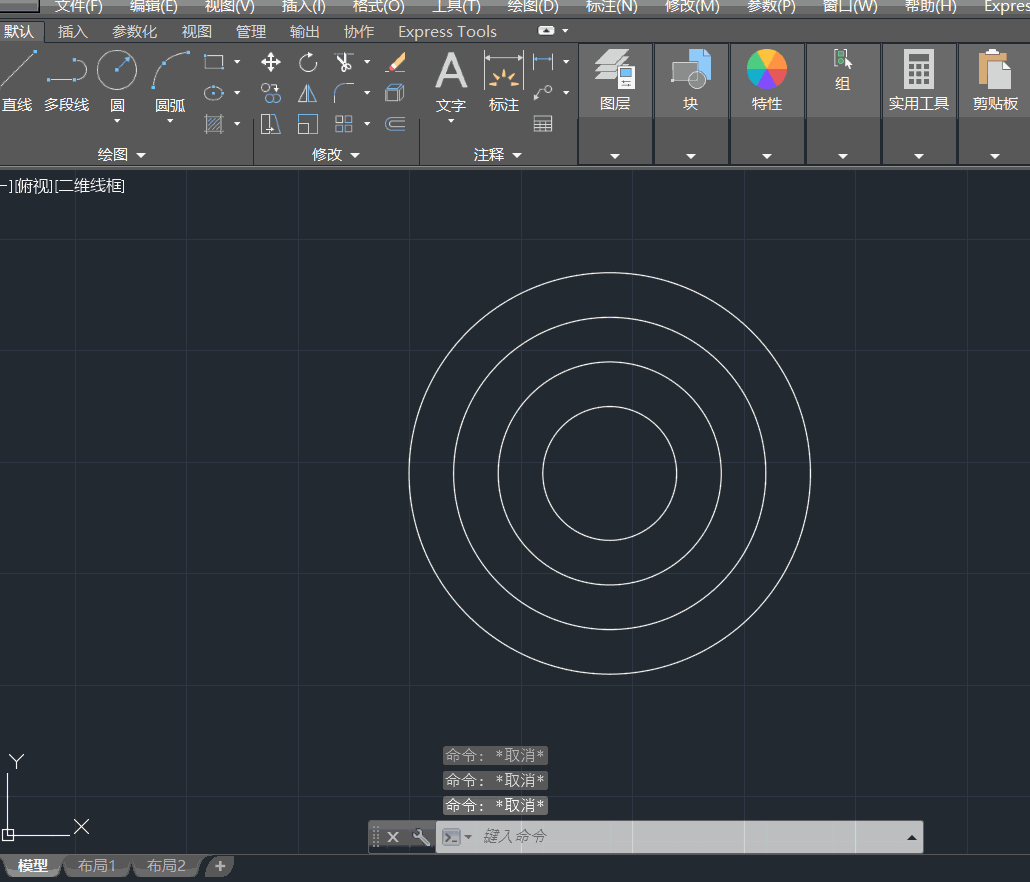Open the Properties (特性) color wheel panel
The height and width of the screenshot is (882, 1030).
click(x=767, y=80)
